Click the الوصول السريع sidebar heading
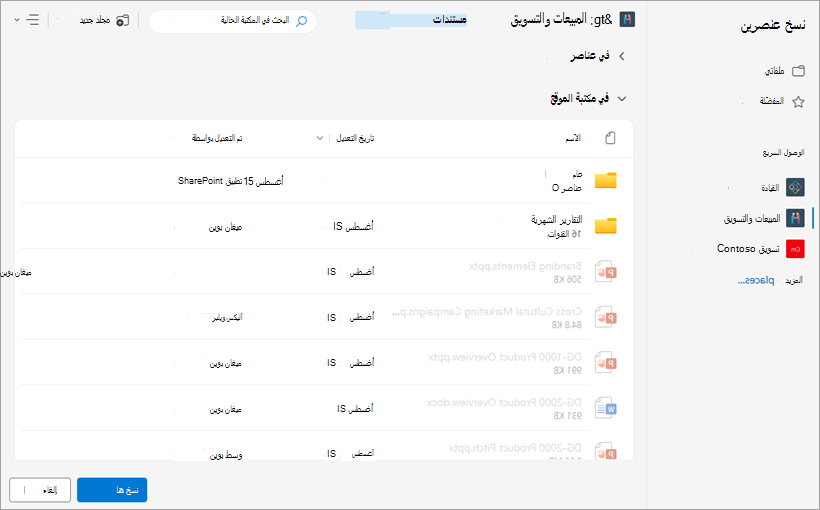820x510 pixels. click(783, 153)
